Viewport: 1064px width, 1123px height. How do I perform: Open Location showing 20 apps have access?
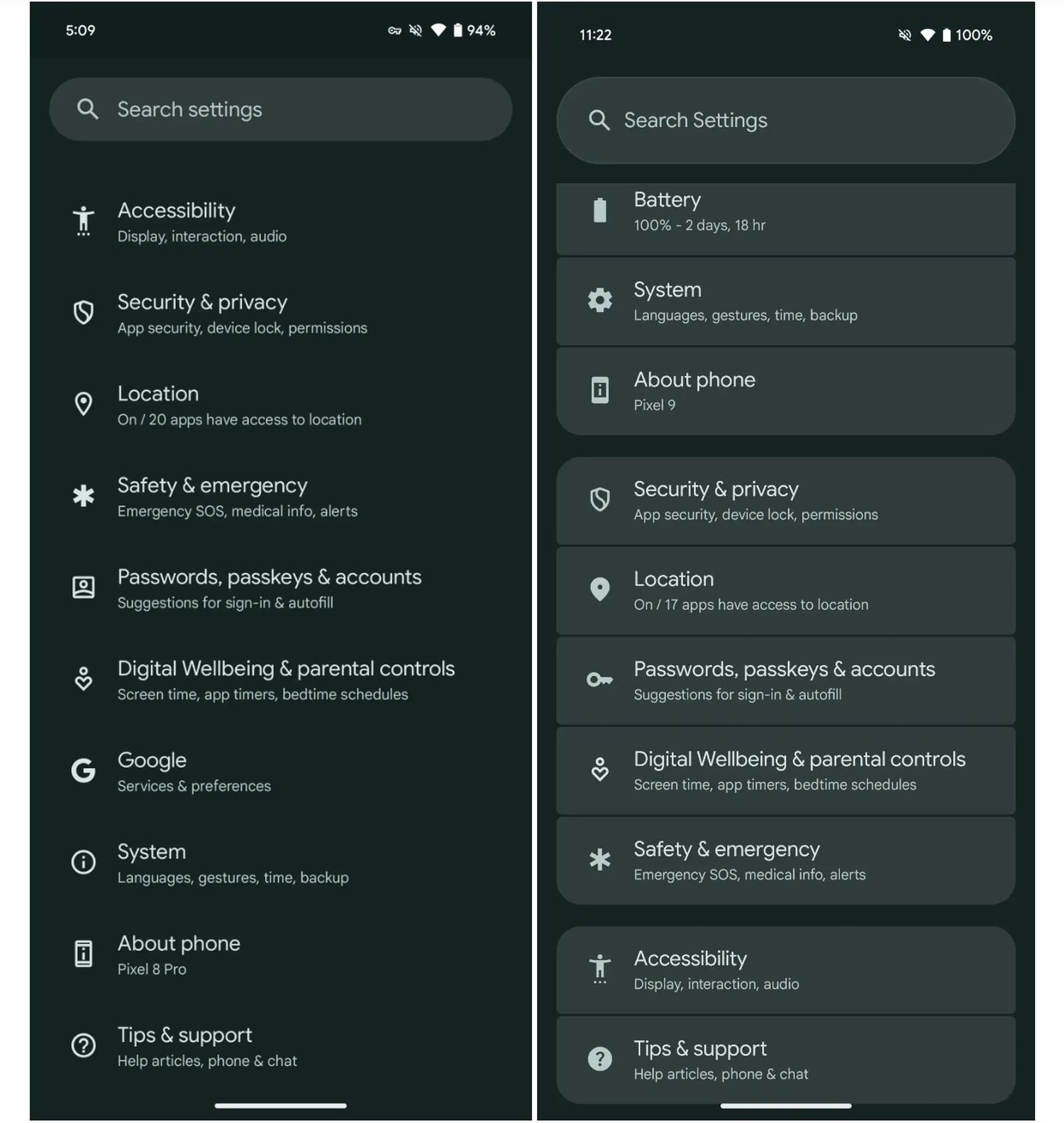pos(239,405)
